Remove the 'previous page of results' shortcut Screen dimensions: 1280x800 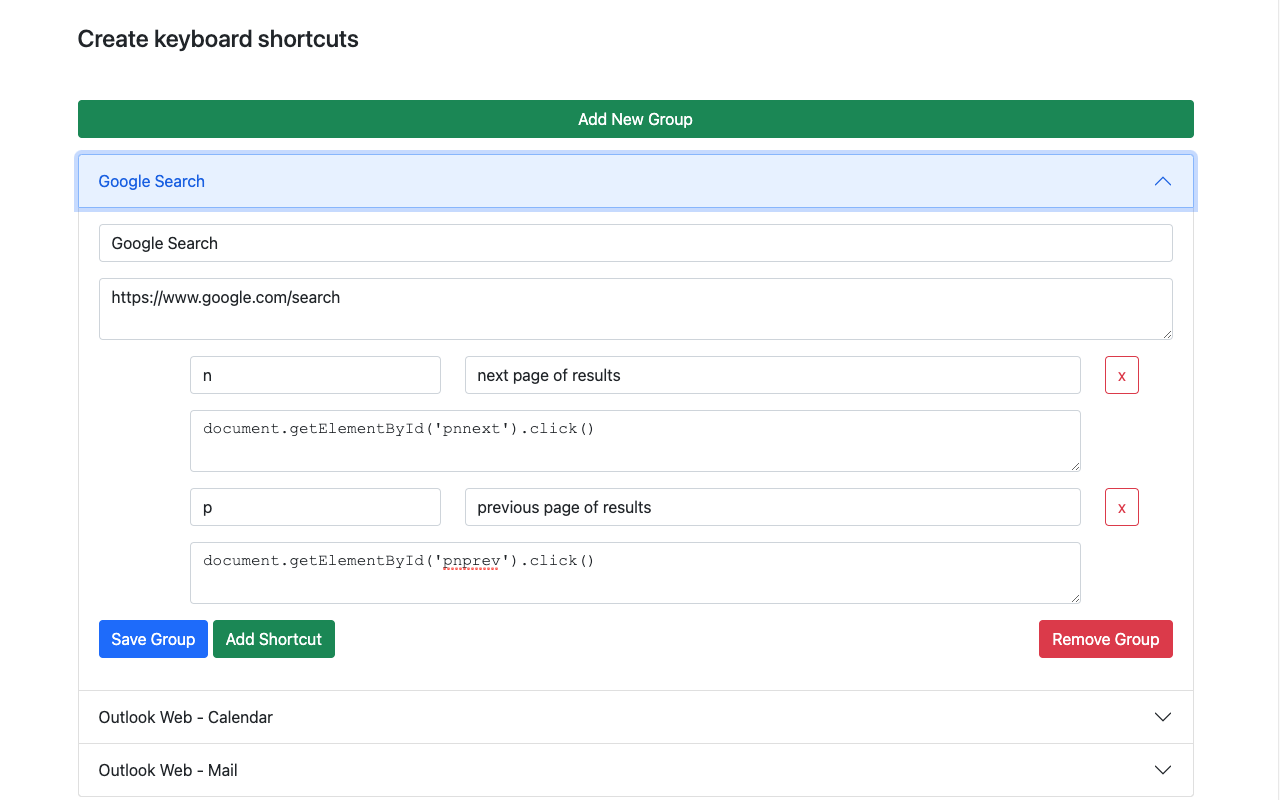tap(1121, 507)
